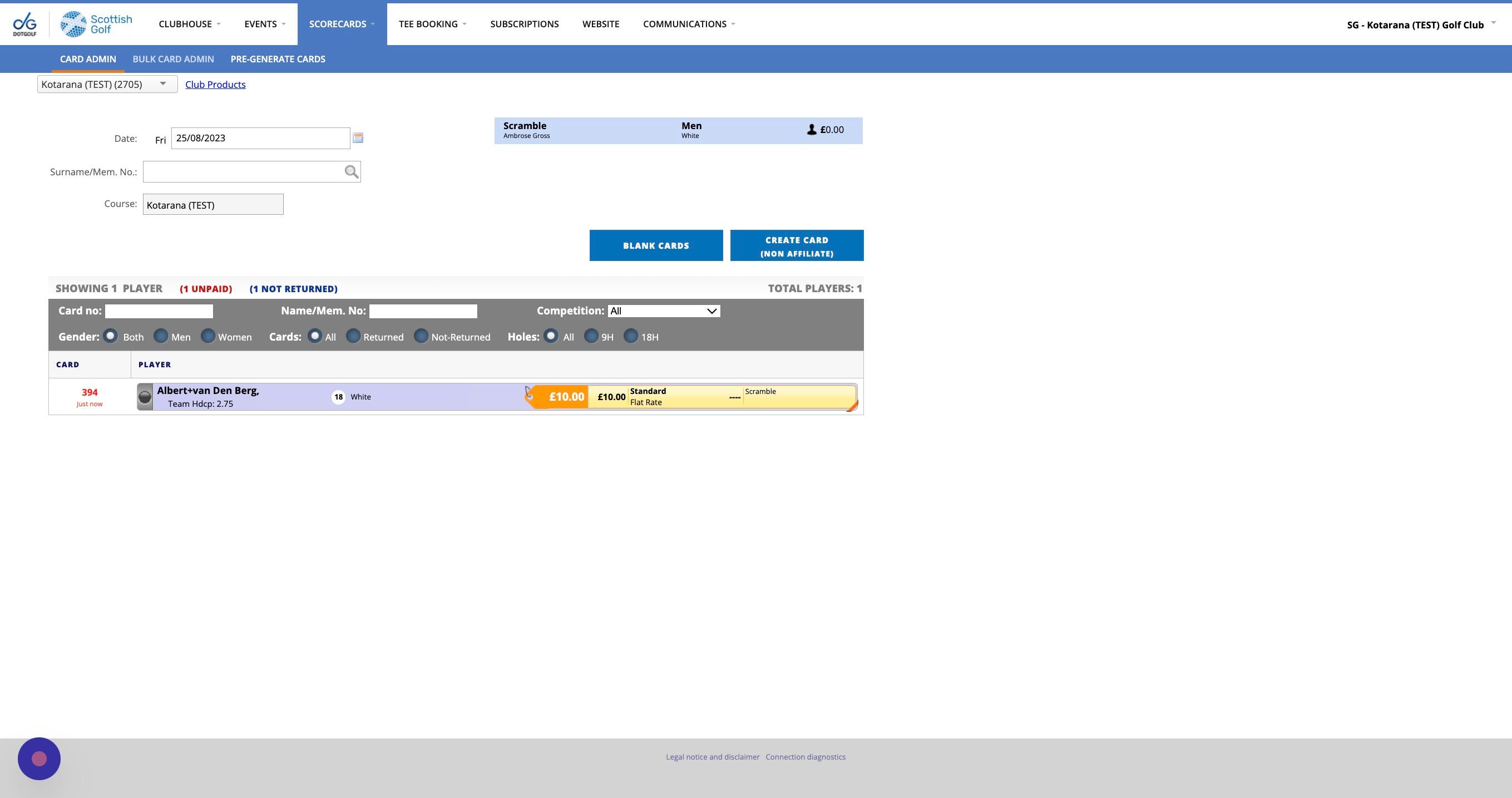1512x798 pixels.
Task: Click the surname search magnifier icon
Action: click(351, 172)
